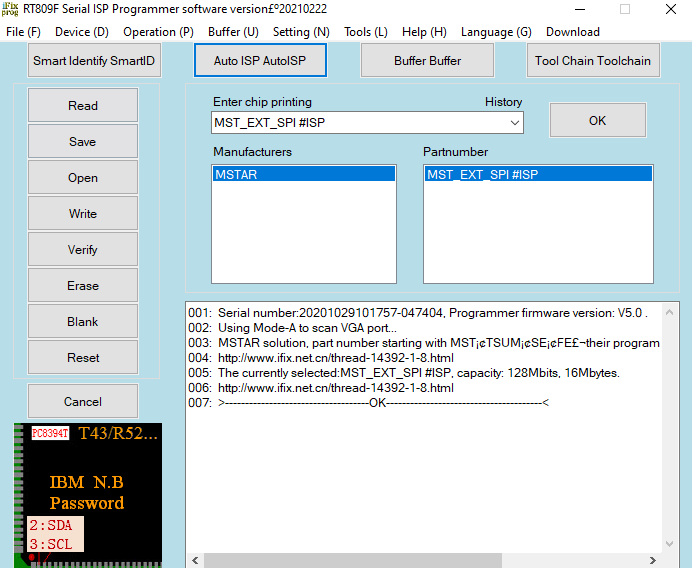The image size is (692, 568).
Task: Click the Tool Chain Toolchain button
Action: click(593, 60)
